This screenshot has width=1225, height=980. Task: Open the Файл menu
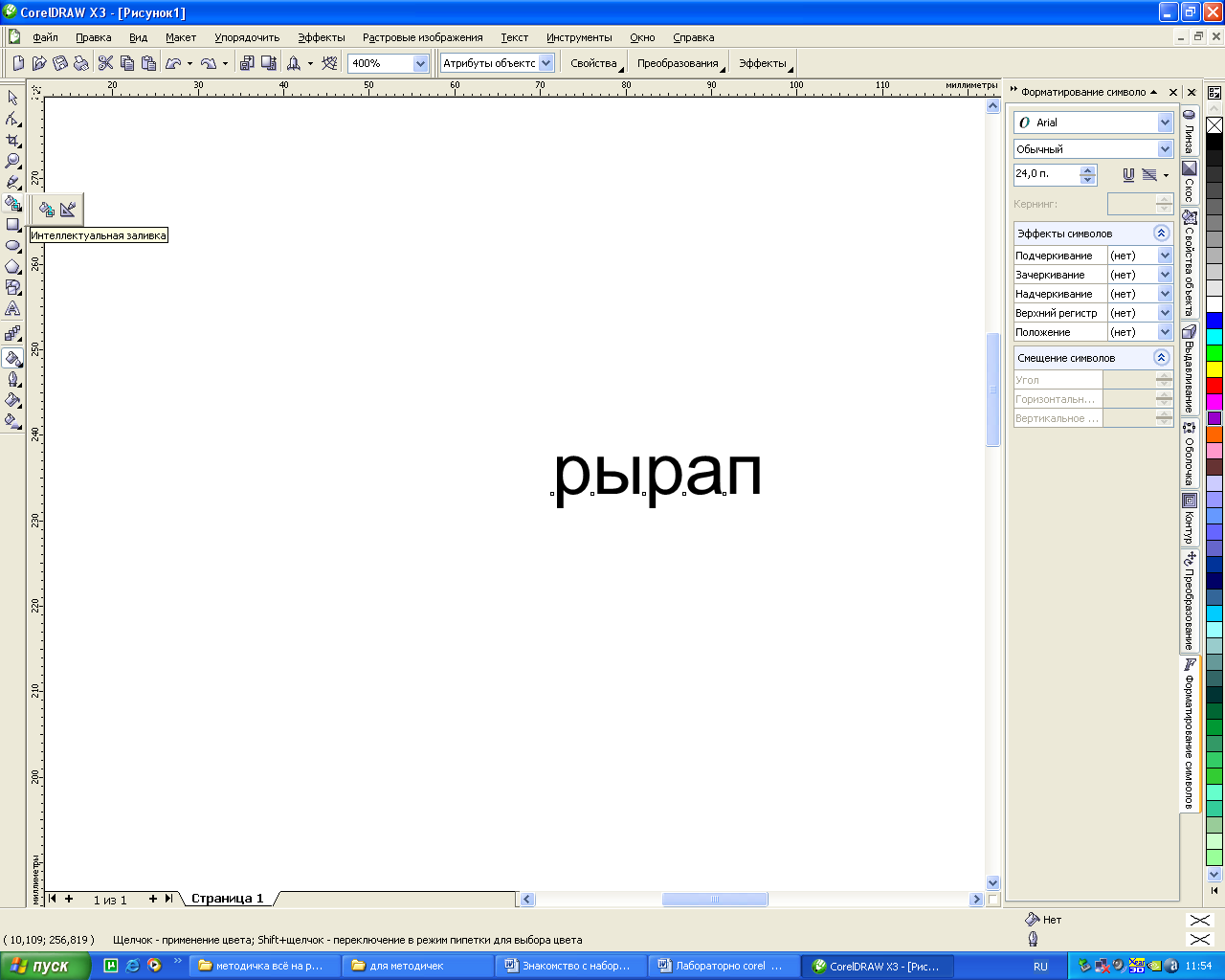click(x=45, y=37)
